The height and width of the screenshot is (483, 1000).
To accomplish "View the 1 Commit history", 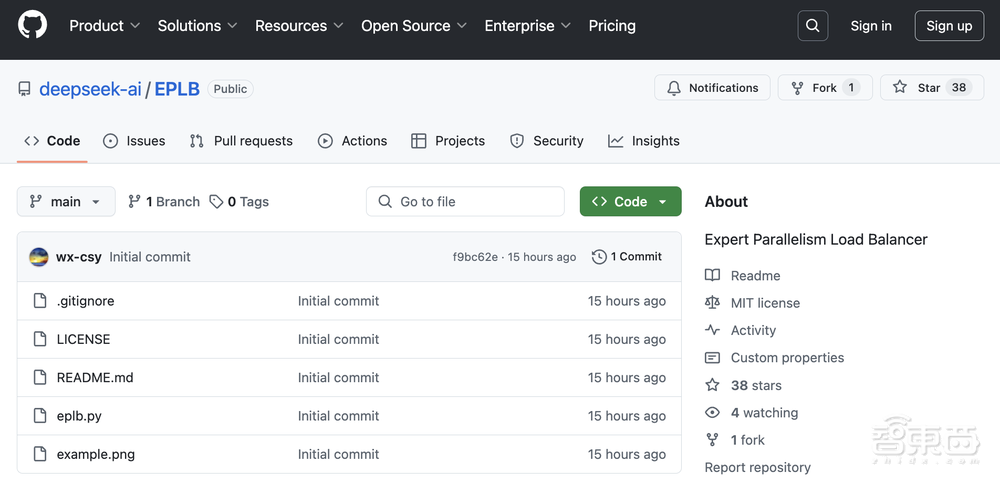I will coord(627,257).
